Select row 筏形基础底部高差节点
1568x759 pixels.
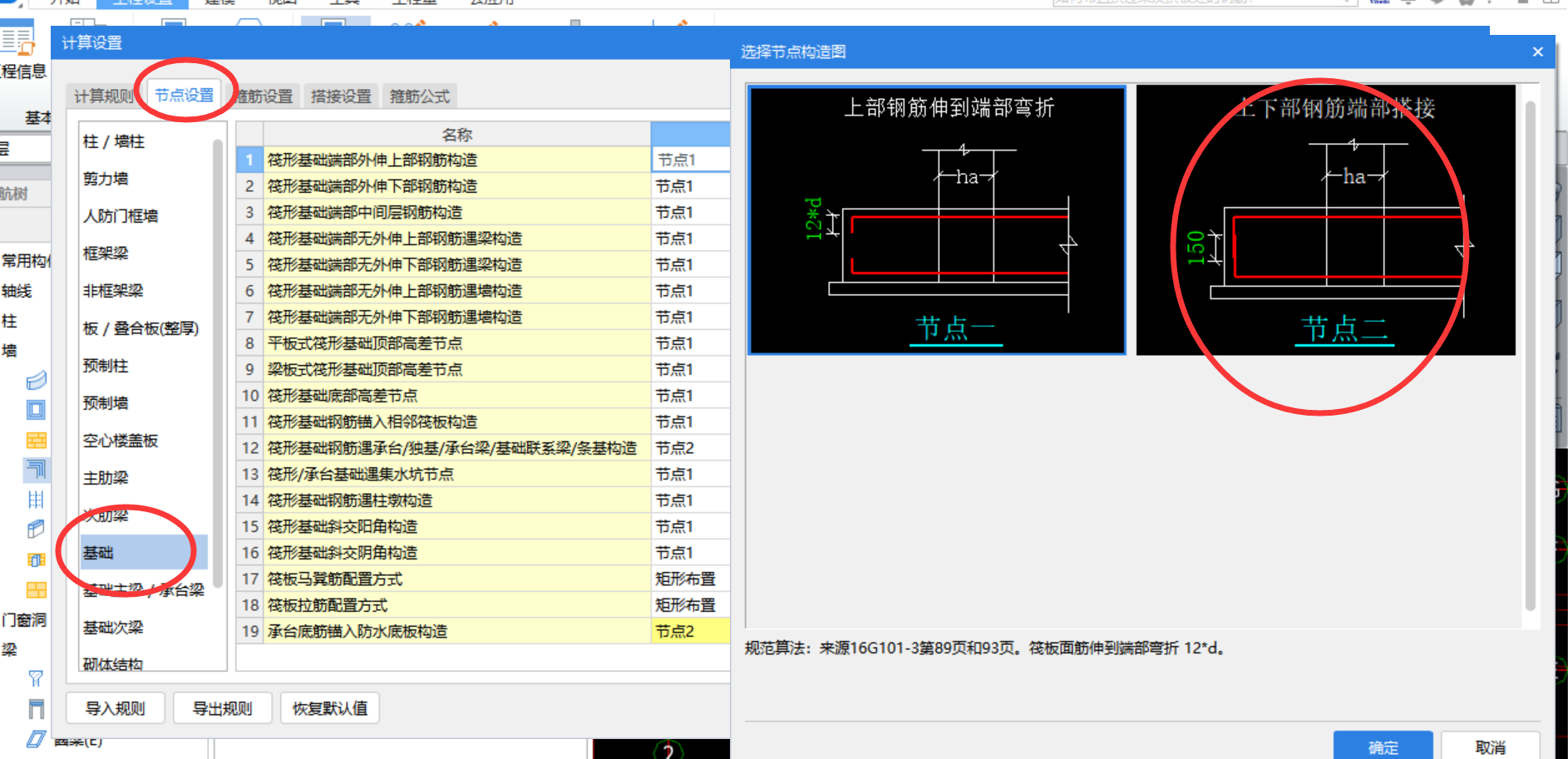(456, 396)
